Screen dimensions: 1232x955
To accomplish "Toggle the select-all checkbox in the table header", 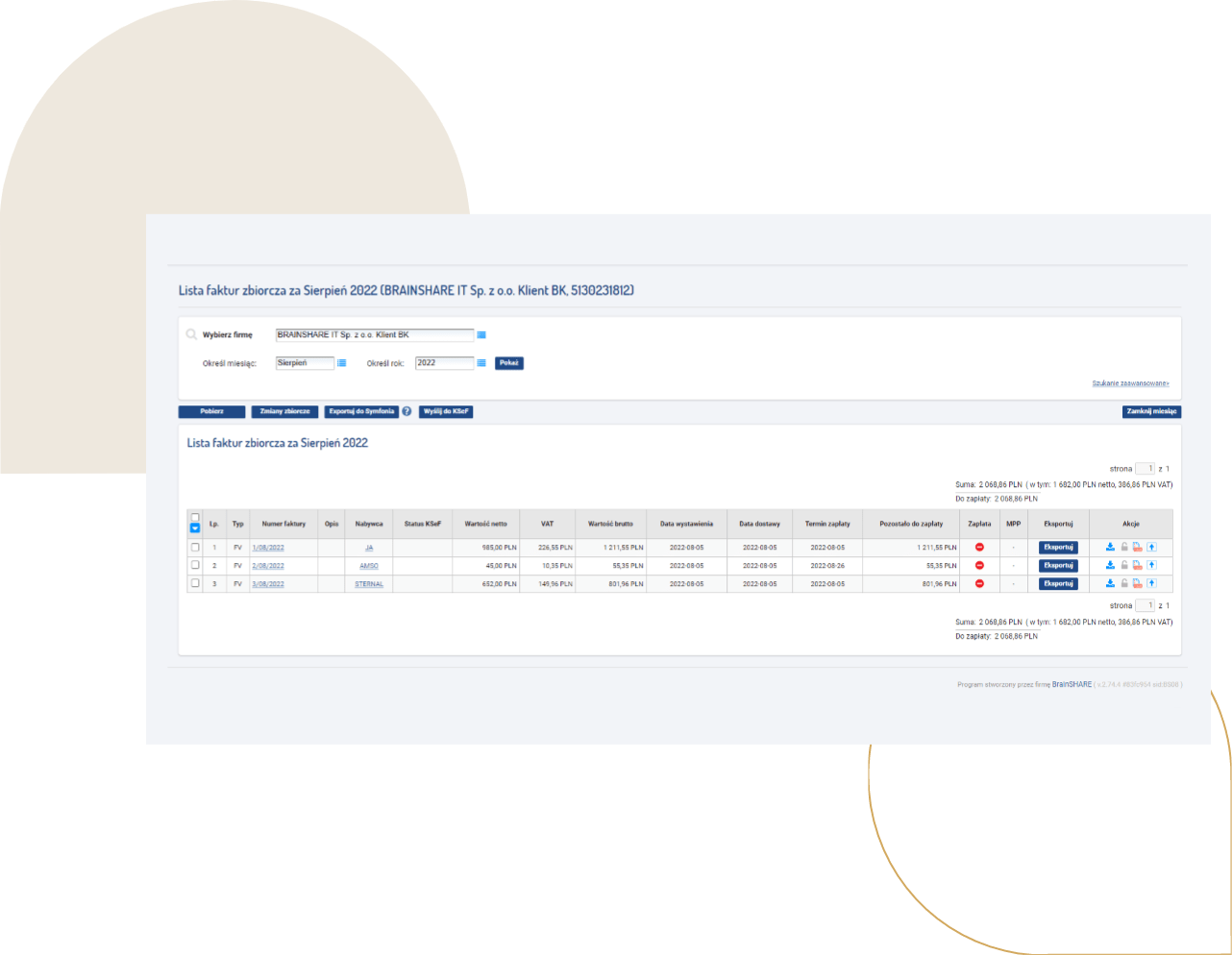I will (195, 518).
